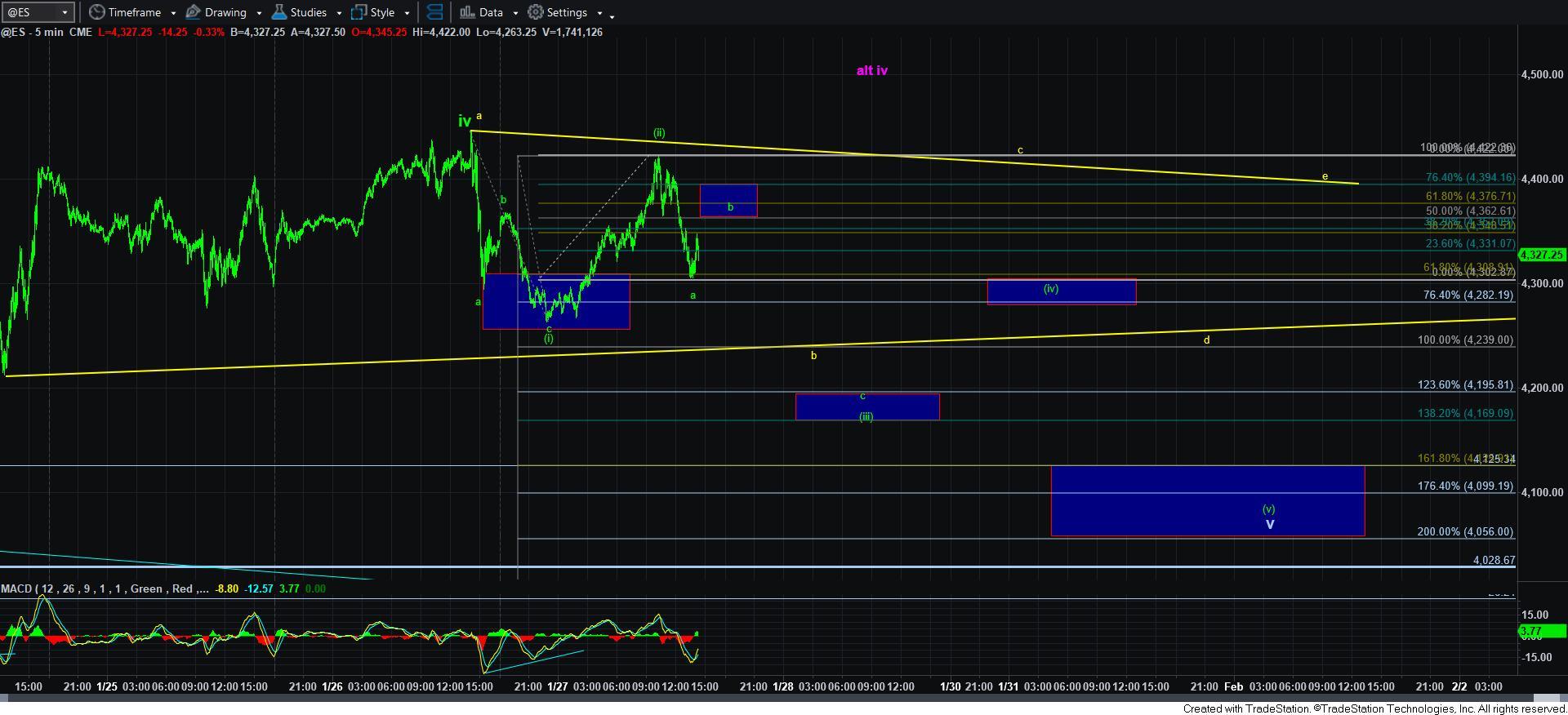Click the green 4,327.25 current price tag

pos(1542,255)
